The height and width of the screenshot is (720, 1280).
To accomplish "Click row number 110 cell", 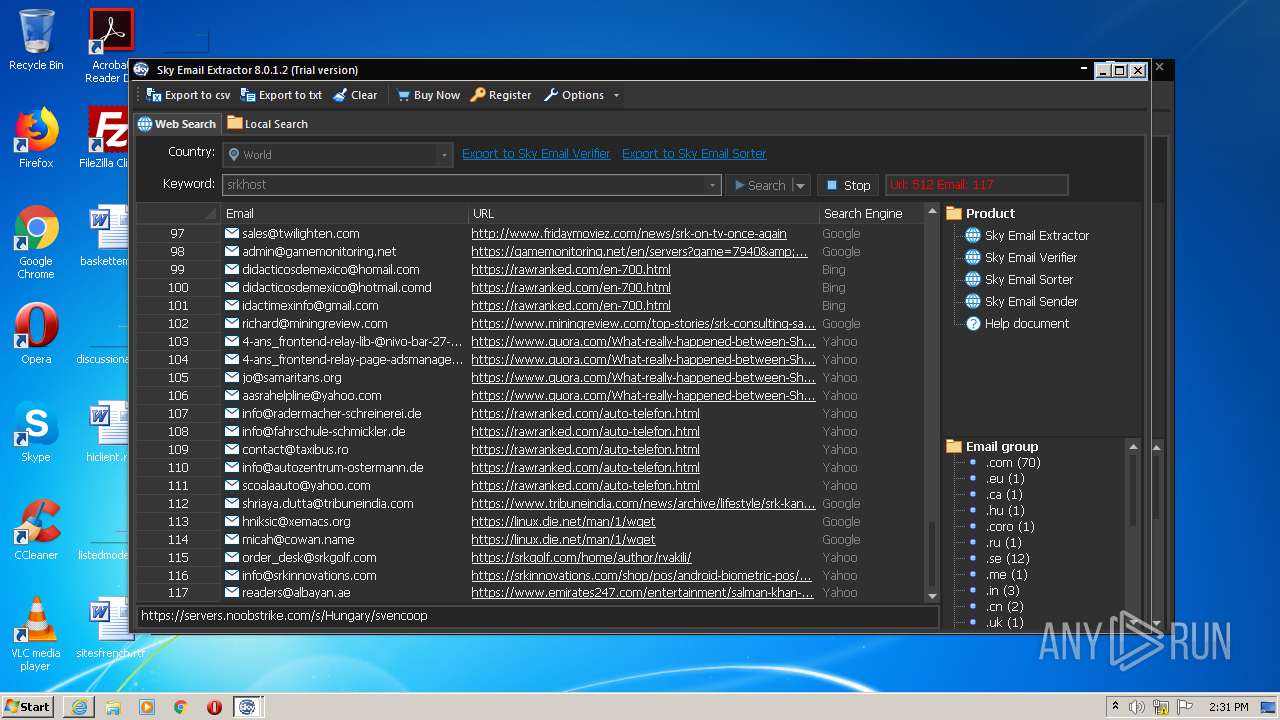I will click(178, 467).
